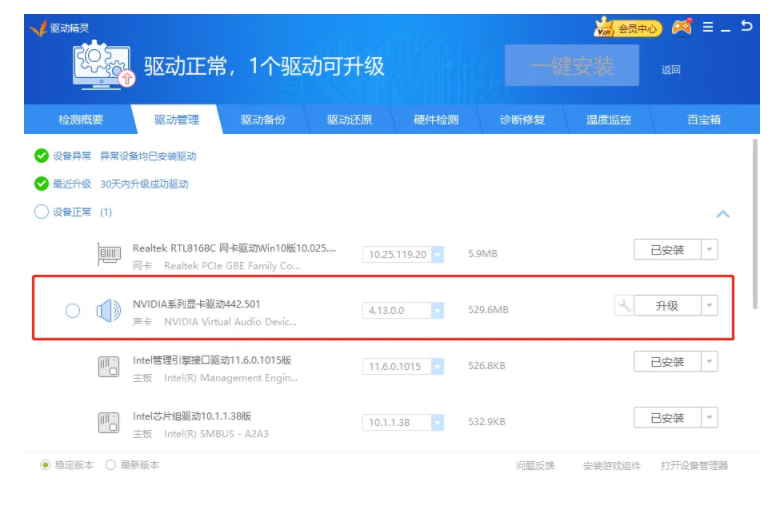
Task: Click the 532.9KB size text
Action: click(487, 422)
